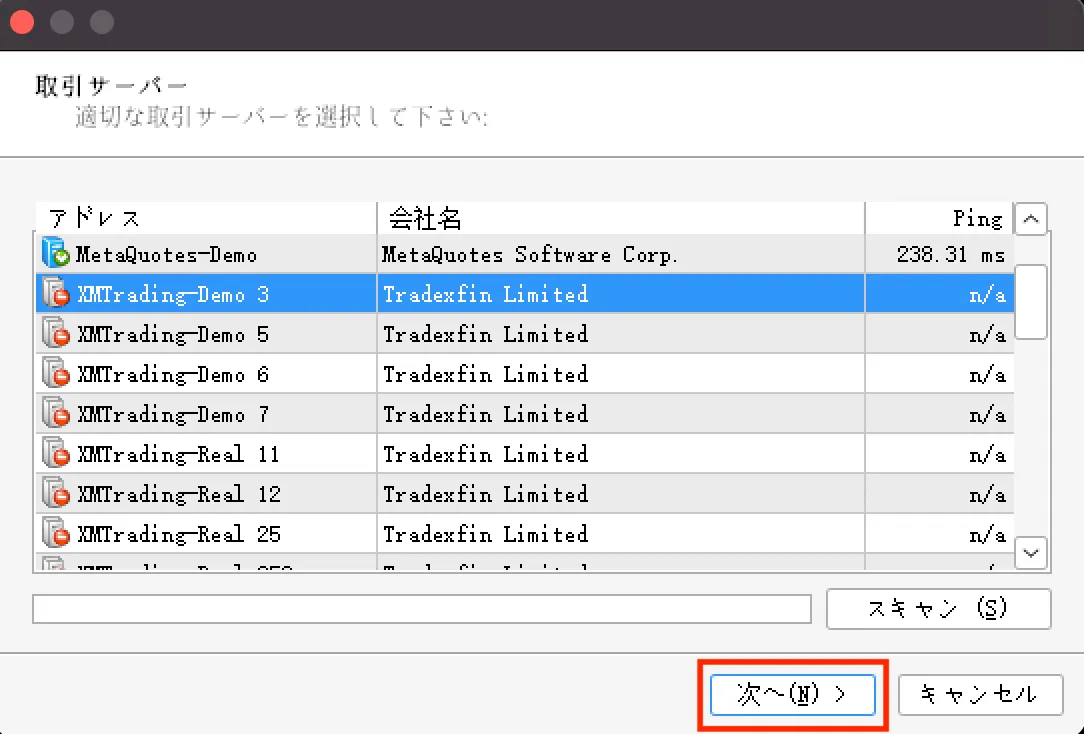Click the scroll down arrow of server list
Screen dimensions: 1084x734
click(1031, 553)
